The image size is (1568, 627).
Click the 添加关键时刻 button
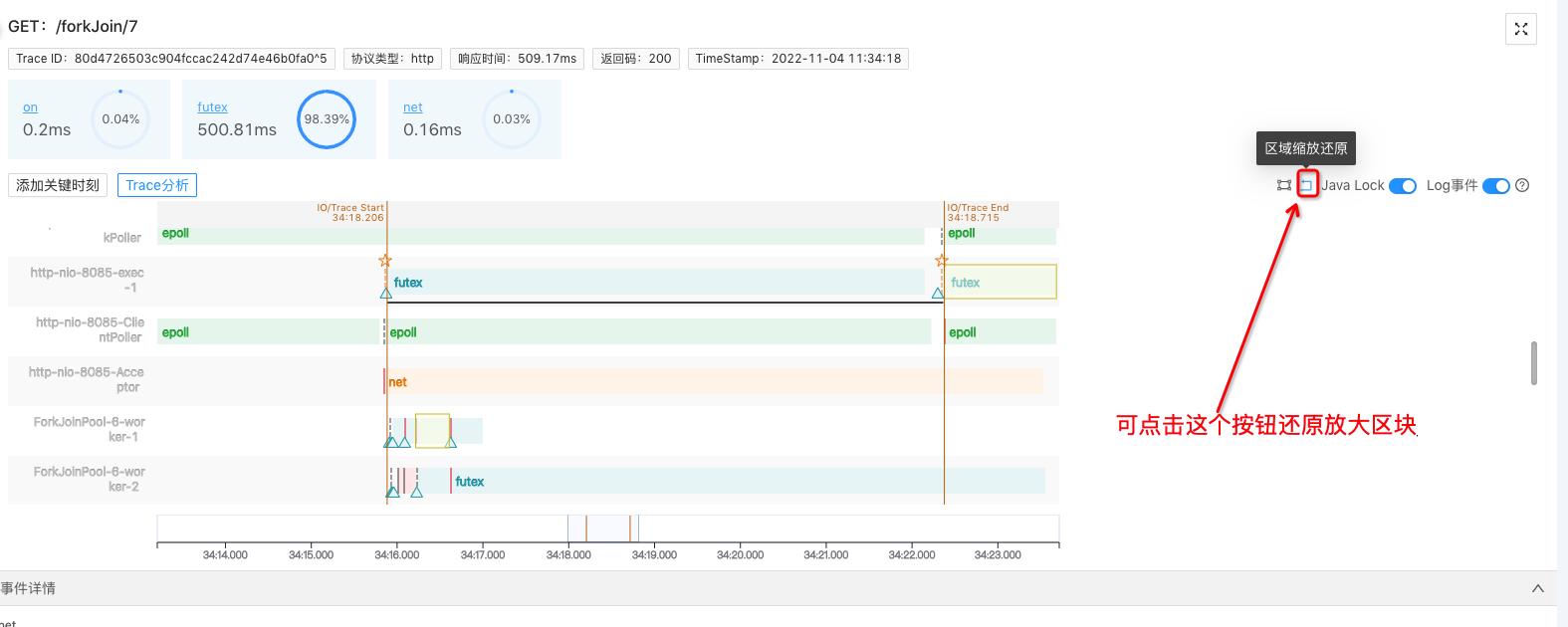click(58, 185)
